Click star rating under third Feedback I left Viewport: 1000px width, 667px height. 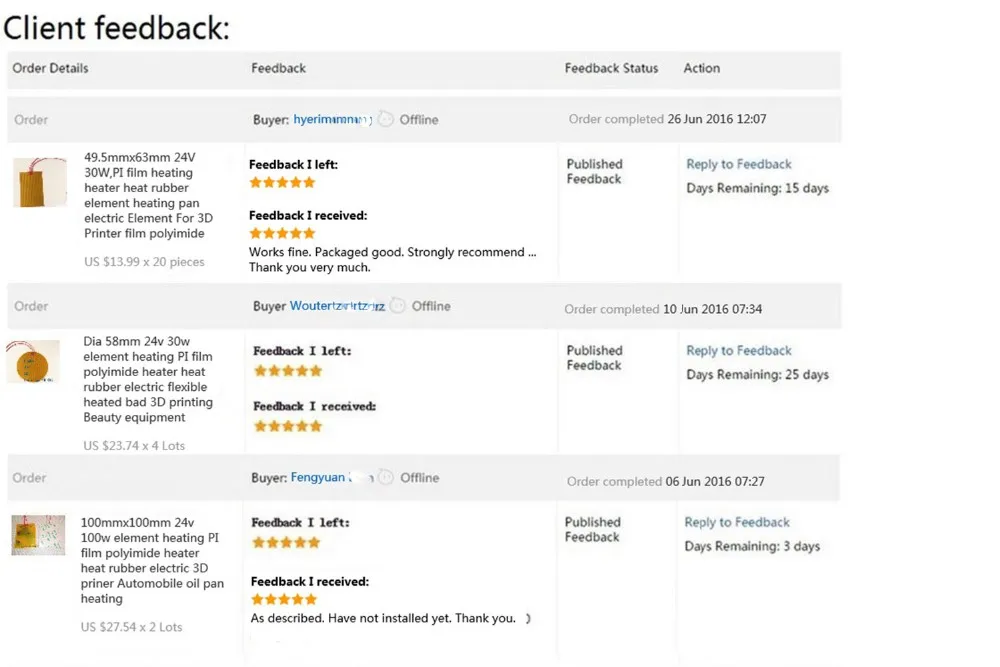tap(286, 543)
